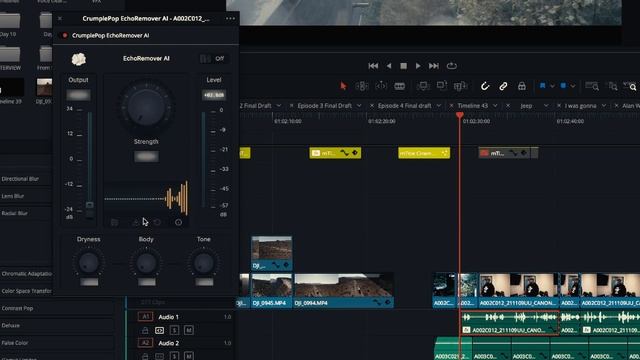Open the flag color dropdown arrow

pos(552,87)
